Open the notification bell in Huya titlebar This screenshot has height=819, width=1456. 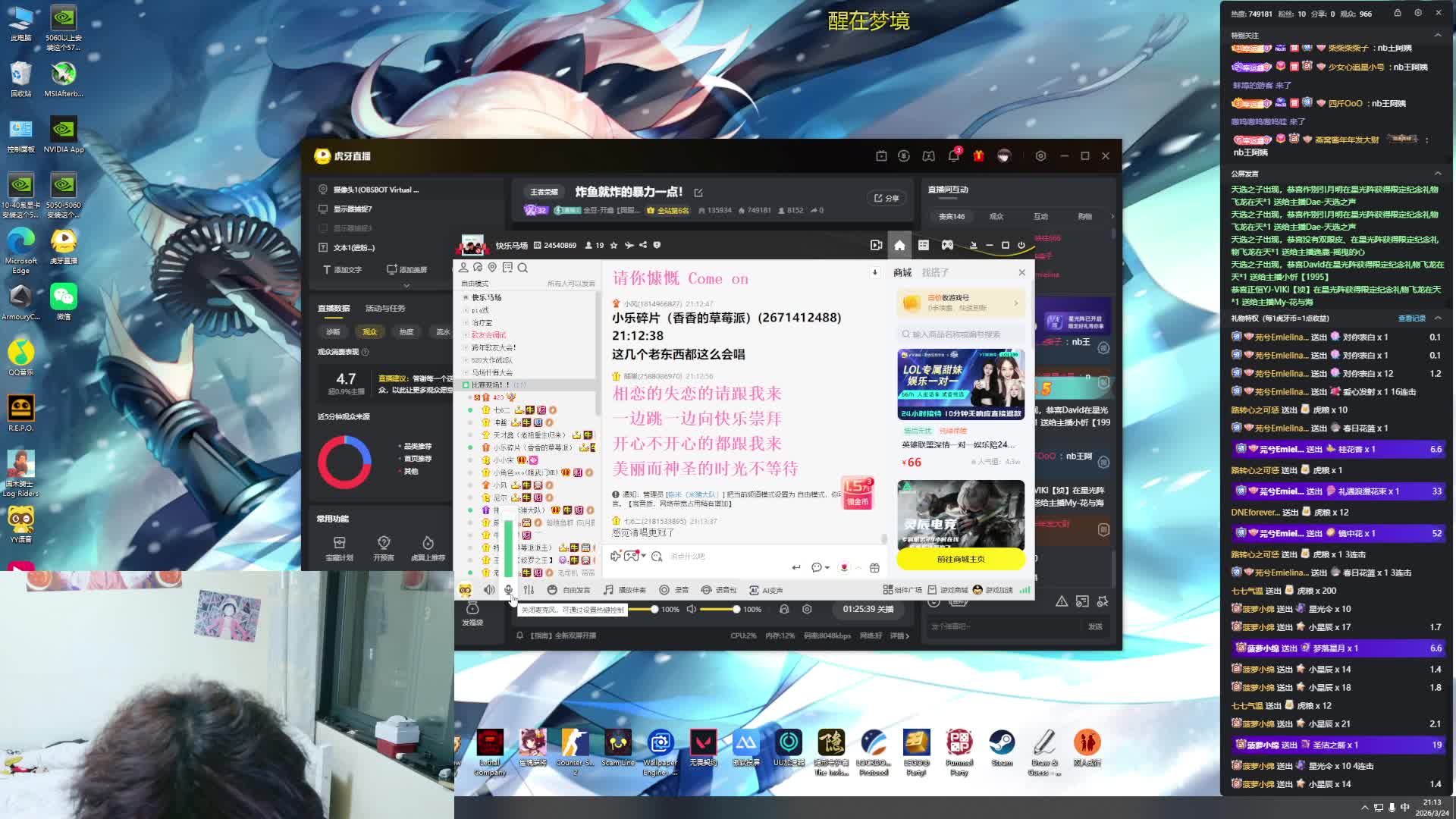[x=953, y=156]
